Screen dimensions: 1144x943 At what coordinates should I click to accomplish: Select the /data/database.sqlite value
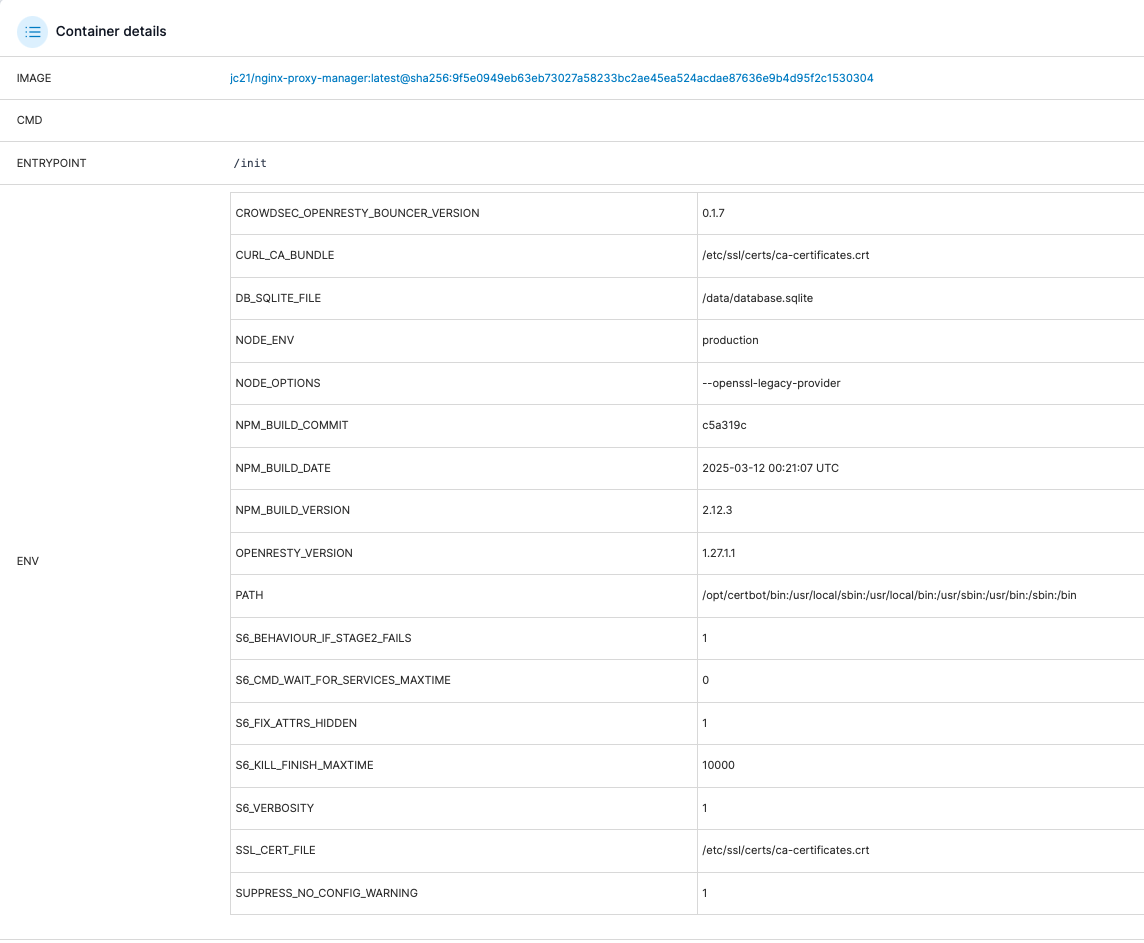757,298
